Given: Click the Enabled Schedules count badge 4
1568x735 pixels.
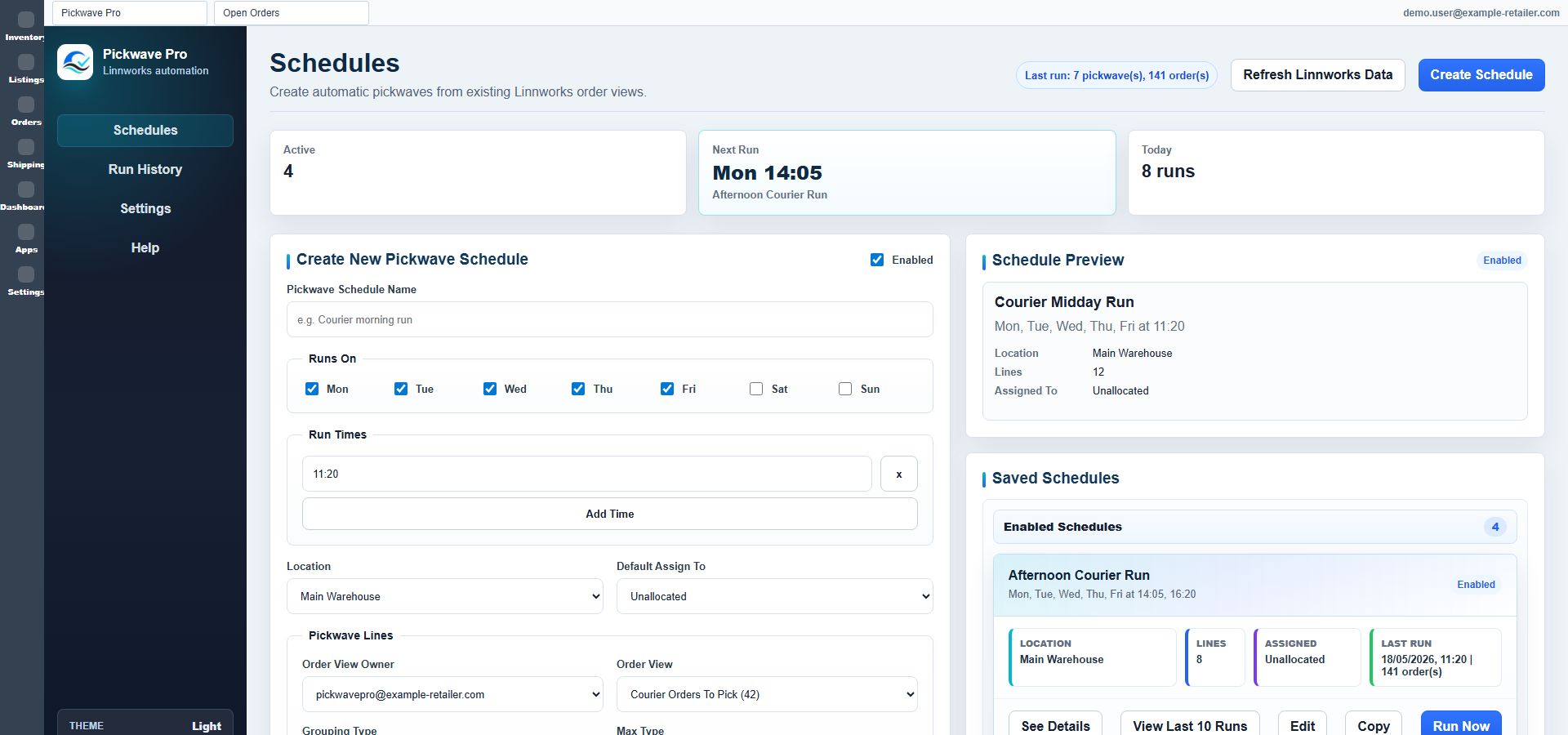Looking at the screenshot, I should pyautogui.click(x=1495, y=527).
